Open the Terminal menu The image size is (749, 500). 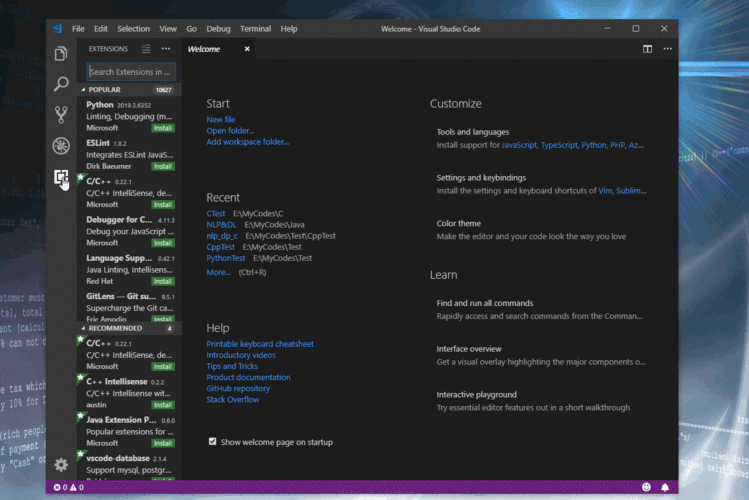255,29
